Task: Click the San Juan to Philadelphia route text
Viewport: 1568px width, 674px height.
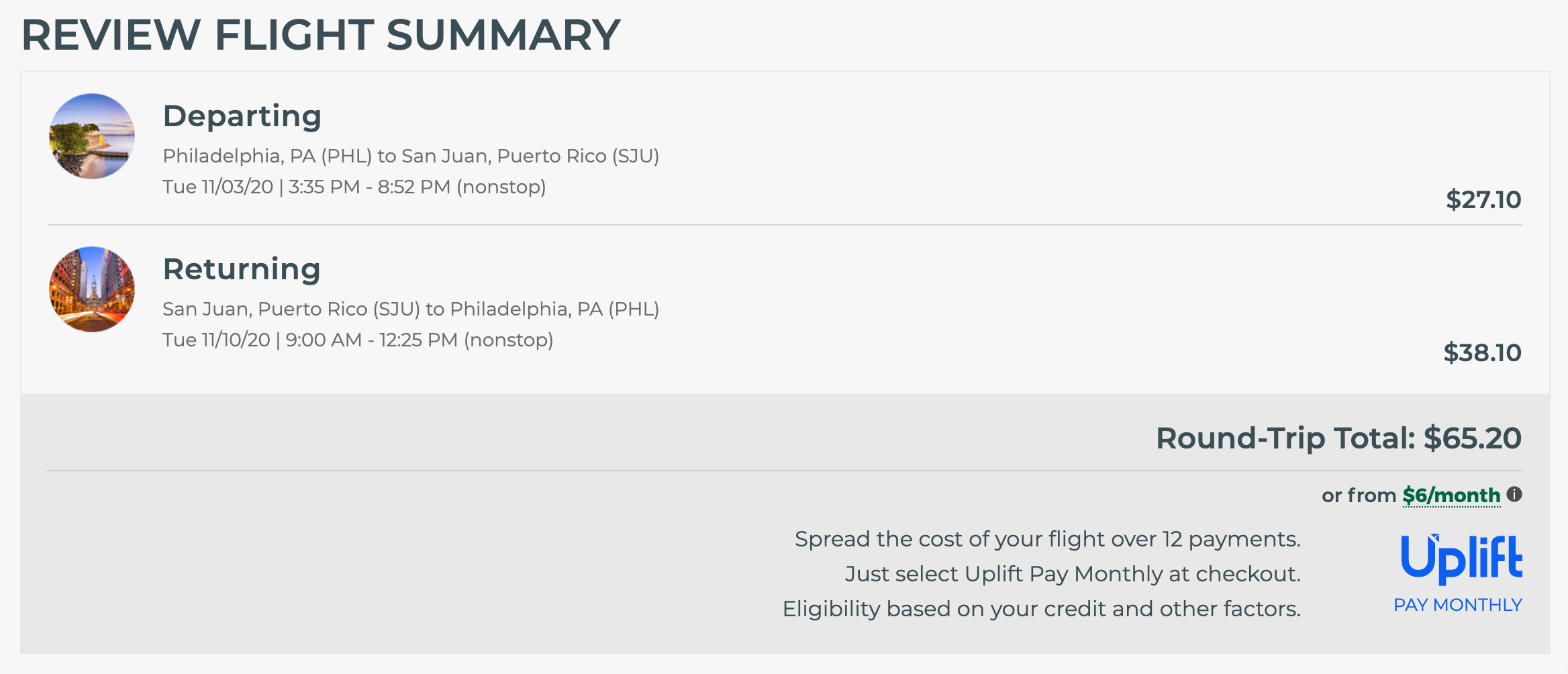Action: coord(411,309)
